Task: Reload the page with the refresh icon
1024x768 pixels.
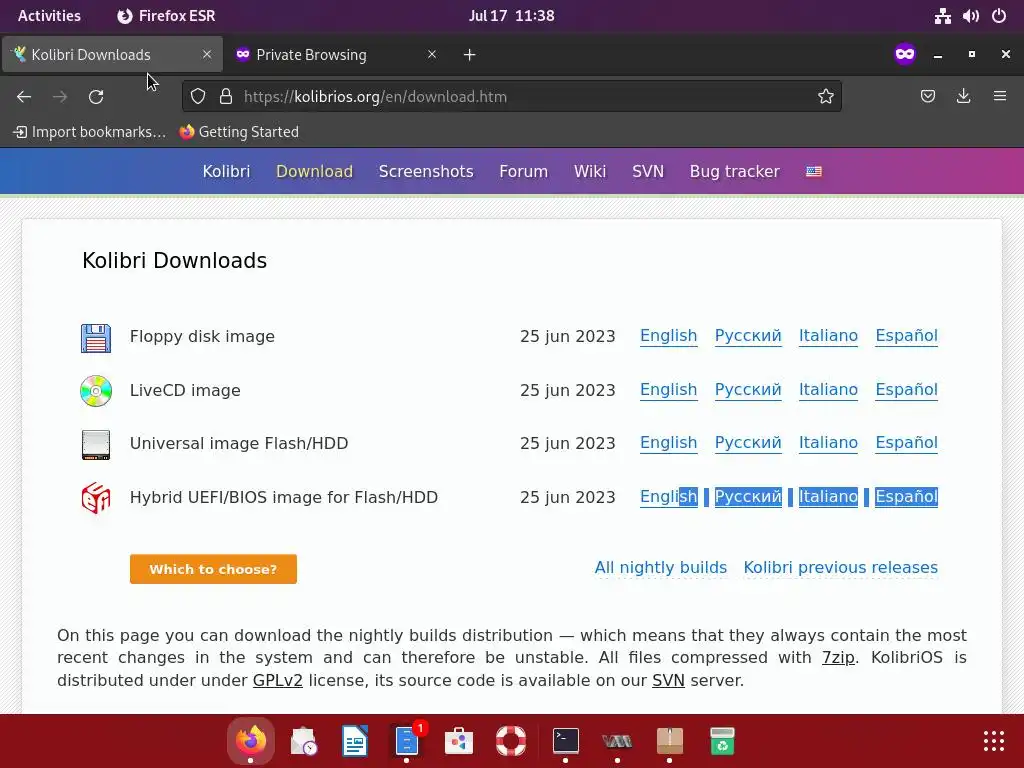Action: [x=96, y=97]
